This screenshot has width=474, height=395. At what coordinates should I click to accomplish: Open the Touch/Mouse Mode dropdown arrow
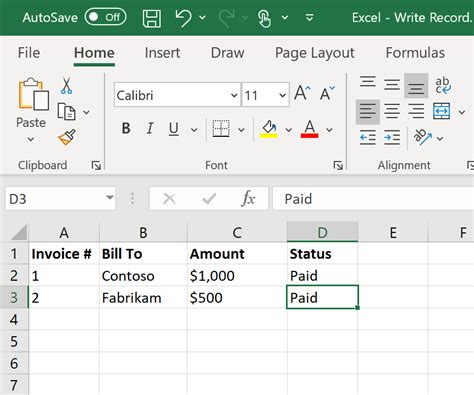[x=285, y=17]
